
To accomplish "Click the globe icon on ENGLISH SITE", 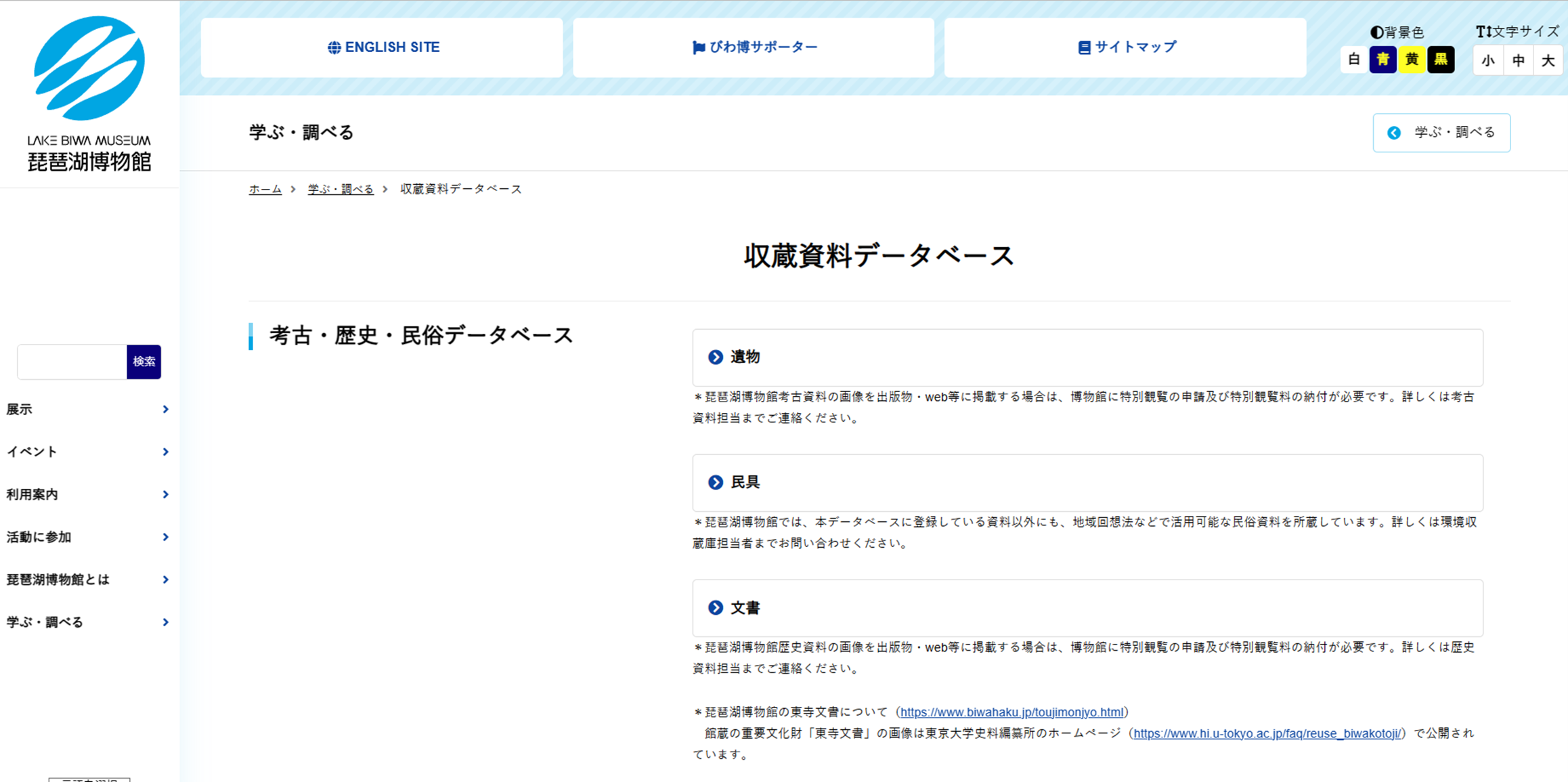I will [x=333, y=47].
